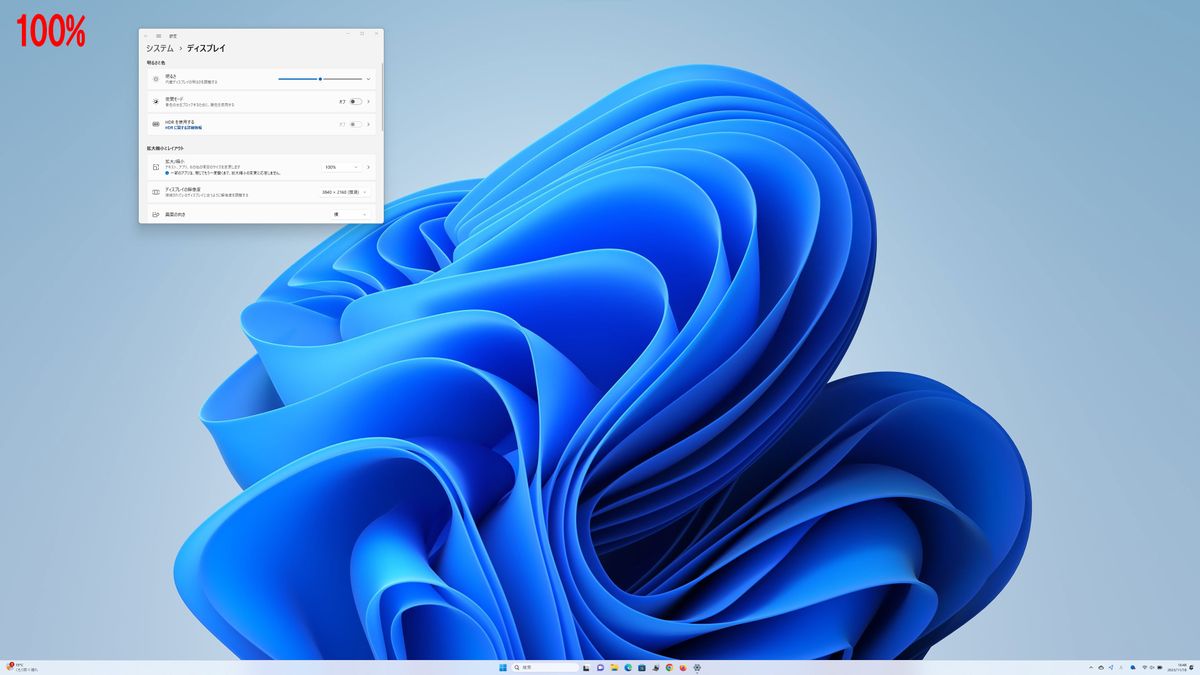Screen dimensions: 1200x675
Task: Open night light settings chevron
Action: pos(368,101)
